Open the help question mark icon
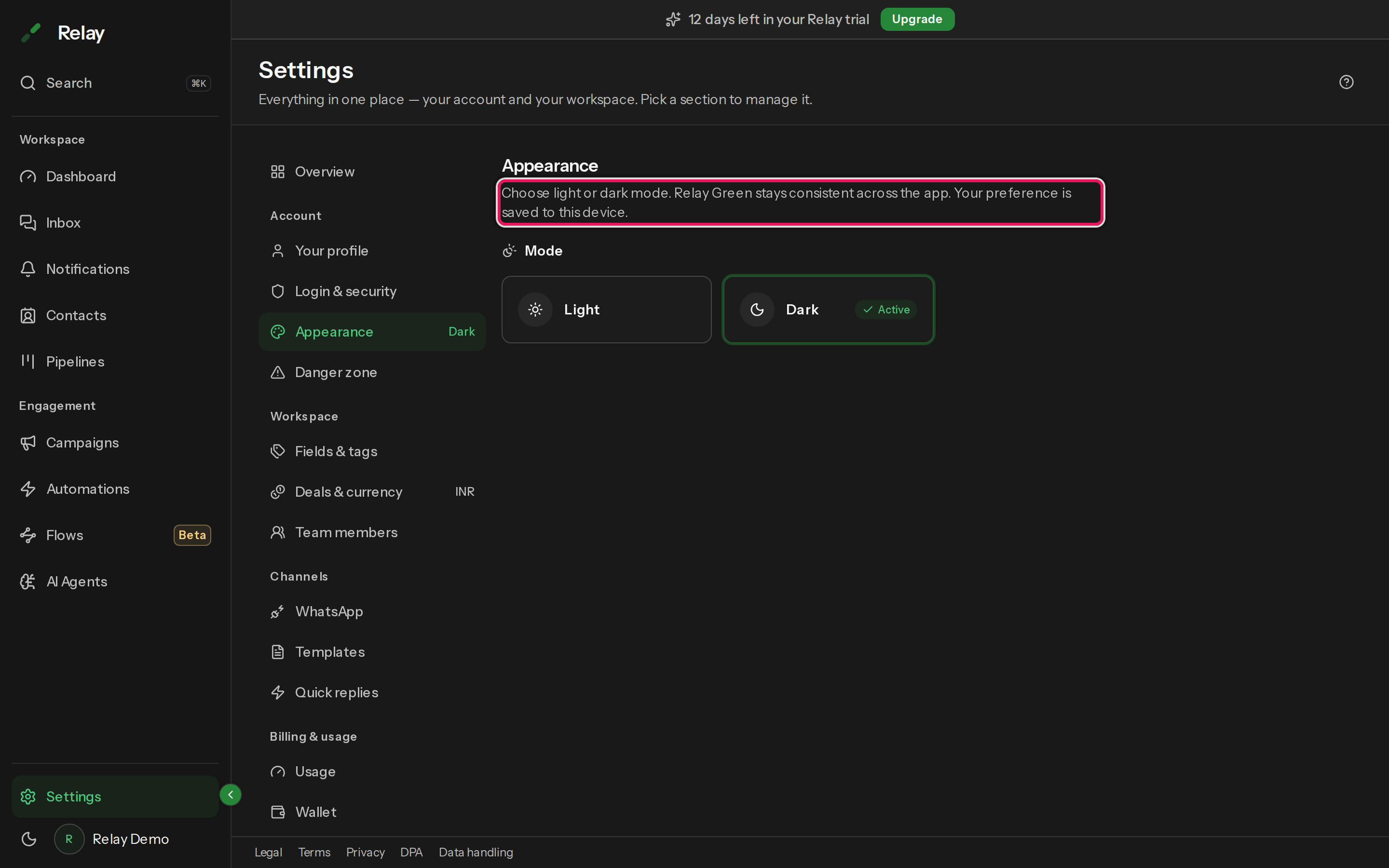The width and height of the screenshot is (1389, 868). pyautogui.click(x=1346, y=82)
